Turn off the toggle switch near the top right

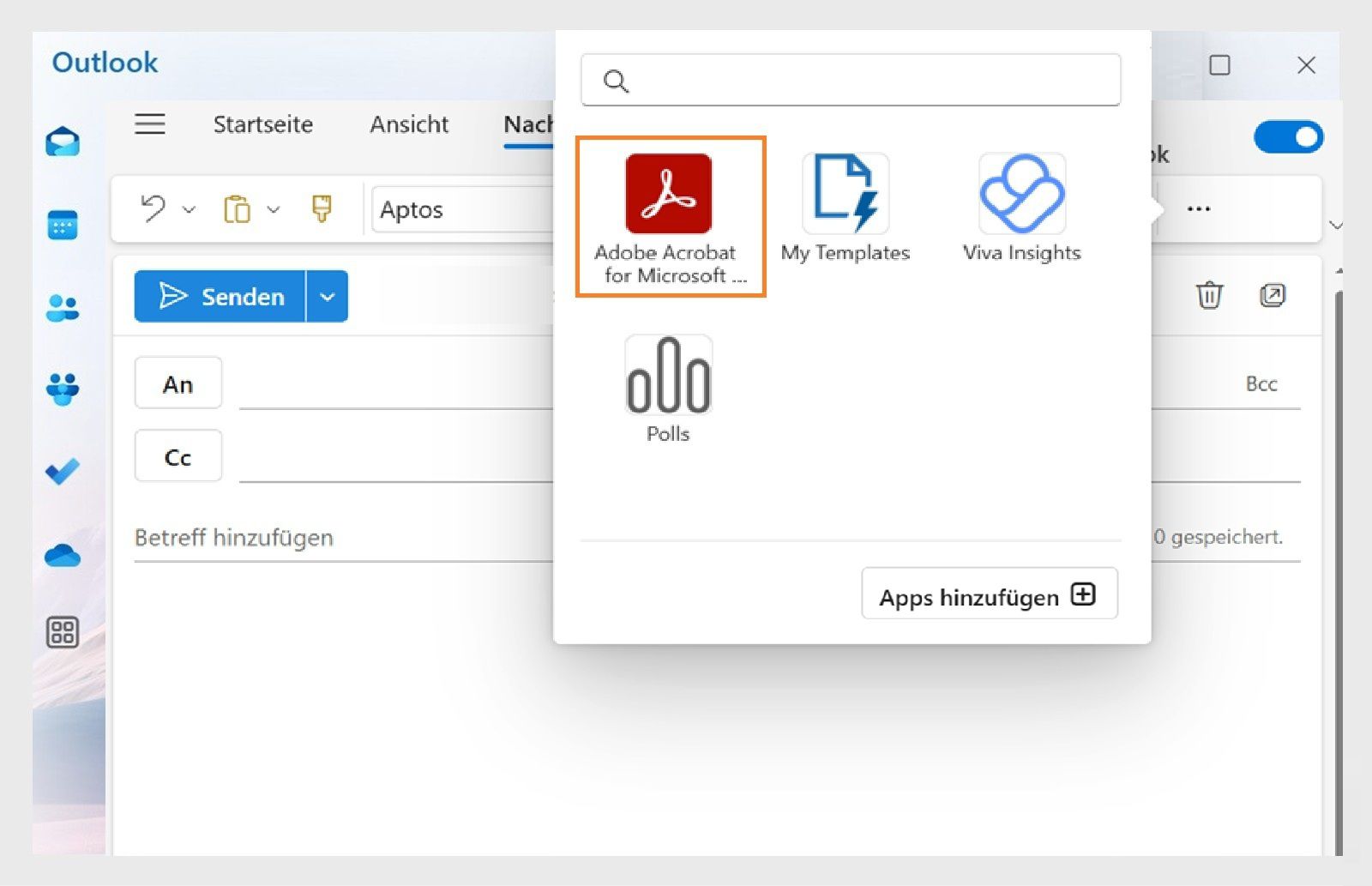(x=1289, y=136)
